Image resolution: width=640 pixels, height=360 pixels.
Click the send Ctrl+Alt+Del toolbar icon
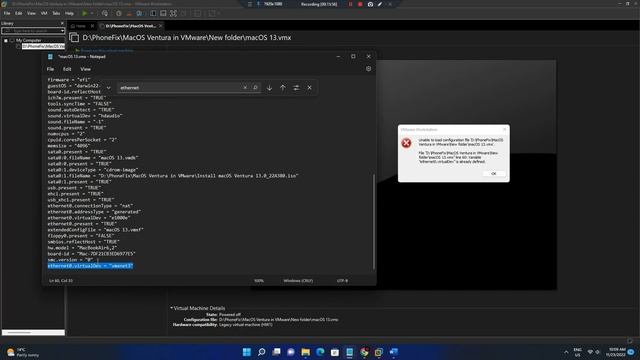pyautogui.click(x=105, y=13)
